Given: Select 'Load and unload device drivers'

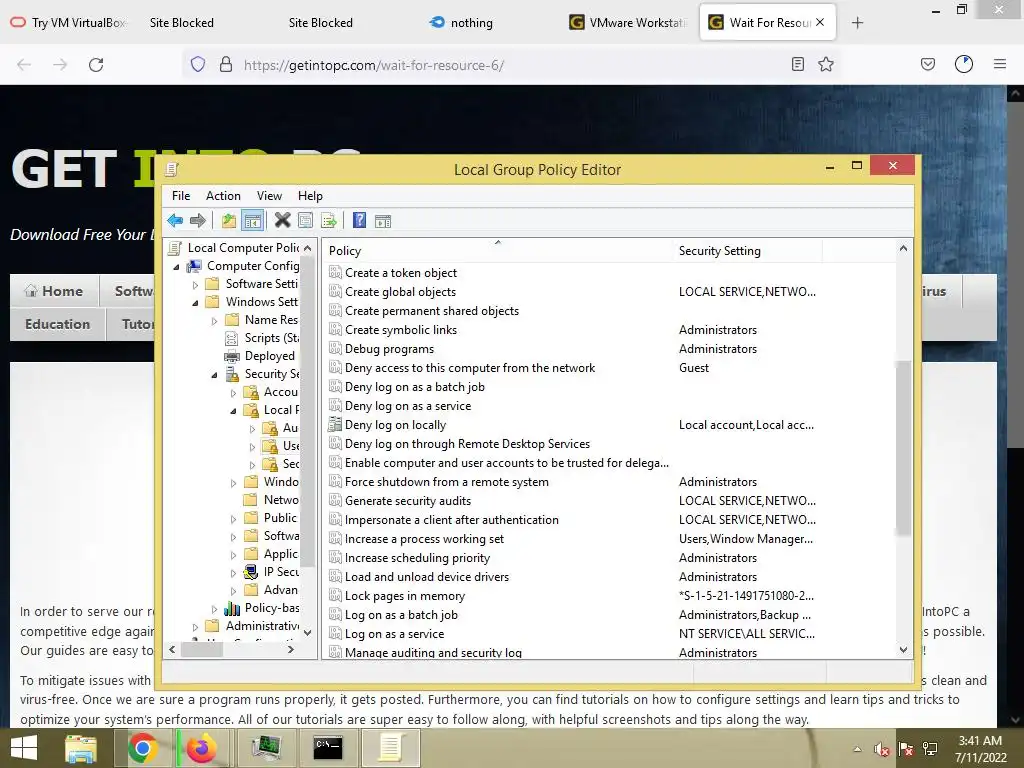Looking at the screenshot, I should pyautogui.click(x=426, y=577).
